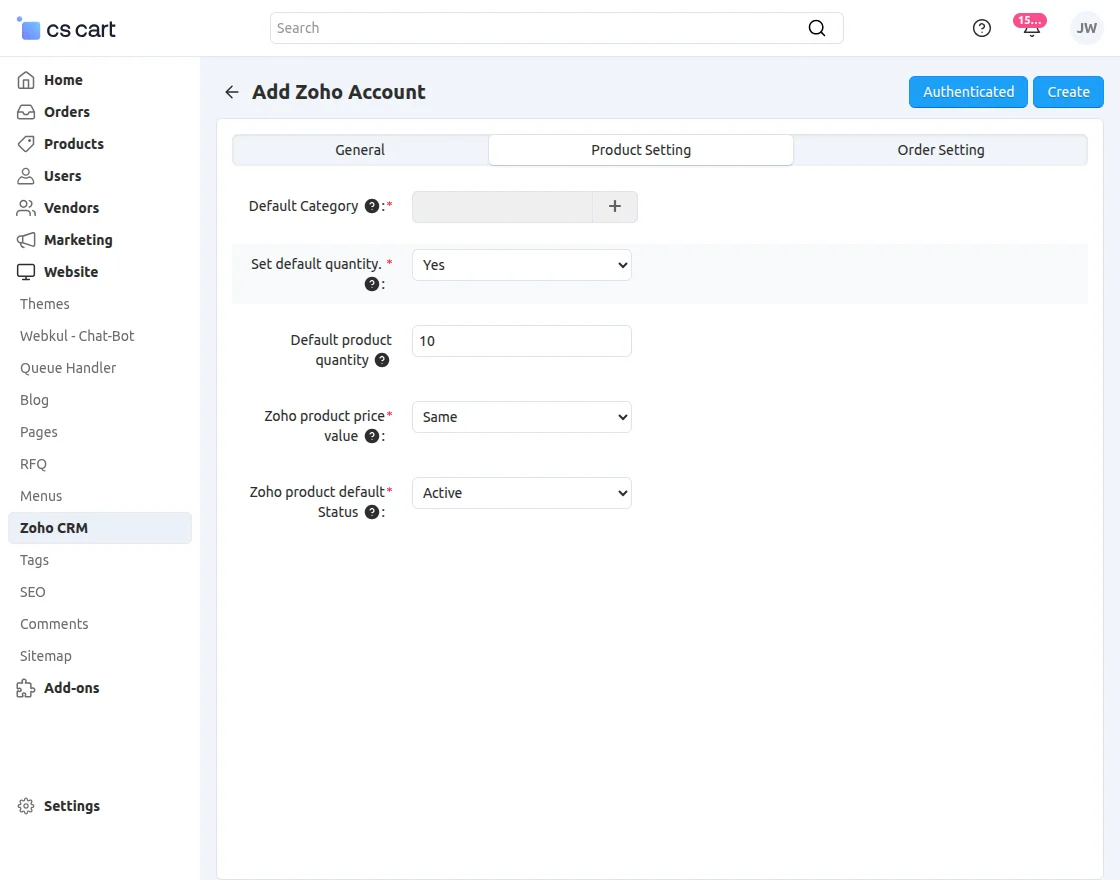Switch to the Order Setting tab

point(940,150)
